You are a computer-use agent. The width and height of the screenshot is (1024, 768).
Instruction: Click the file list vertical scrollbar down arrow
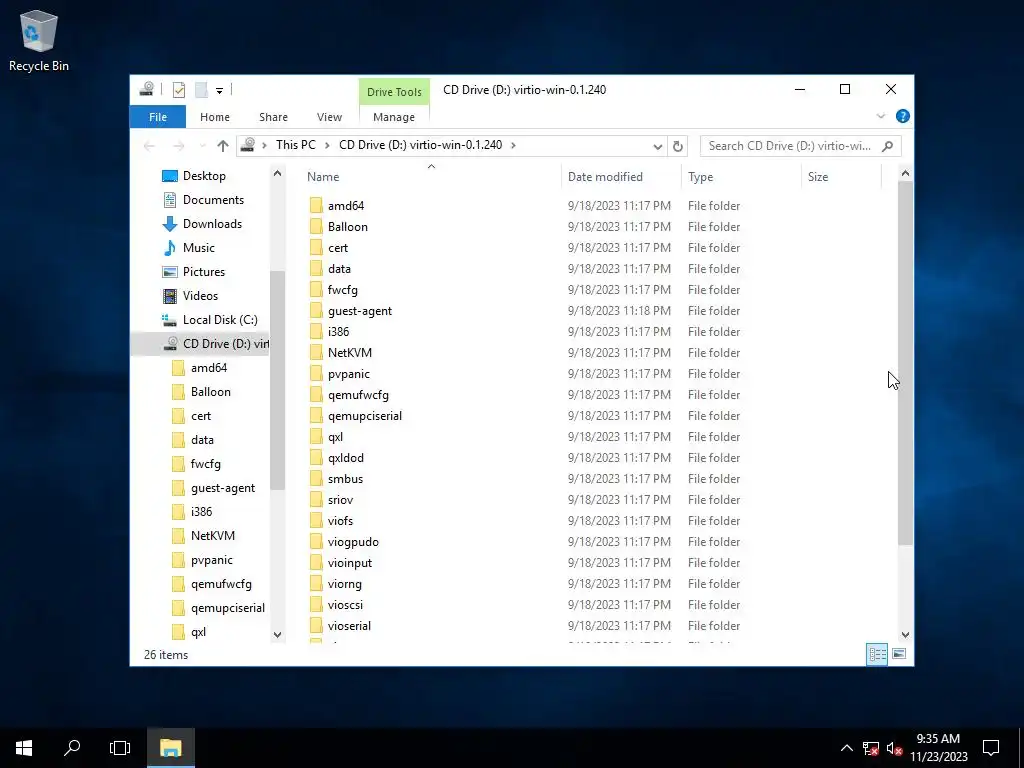point(905,635)
